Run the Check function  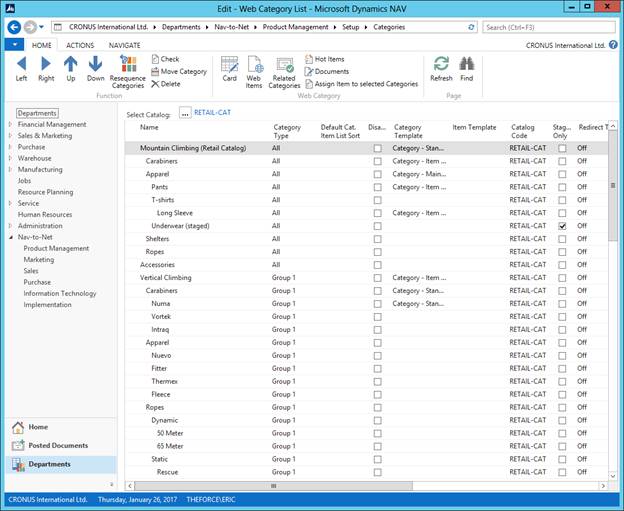click(165, 59)
